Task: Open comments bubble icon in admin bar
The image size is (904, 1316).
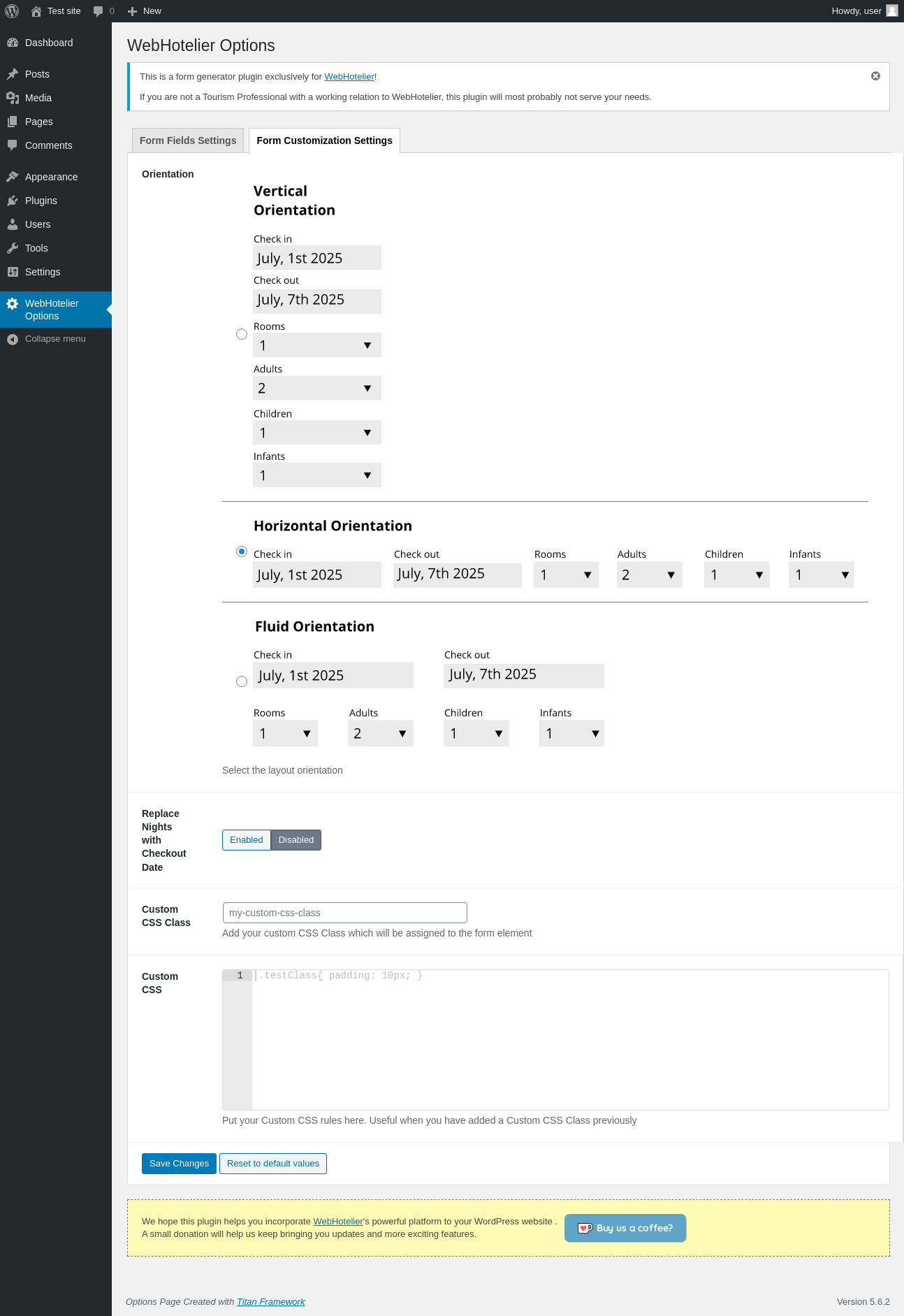Action: point(99,11)
